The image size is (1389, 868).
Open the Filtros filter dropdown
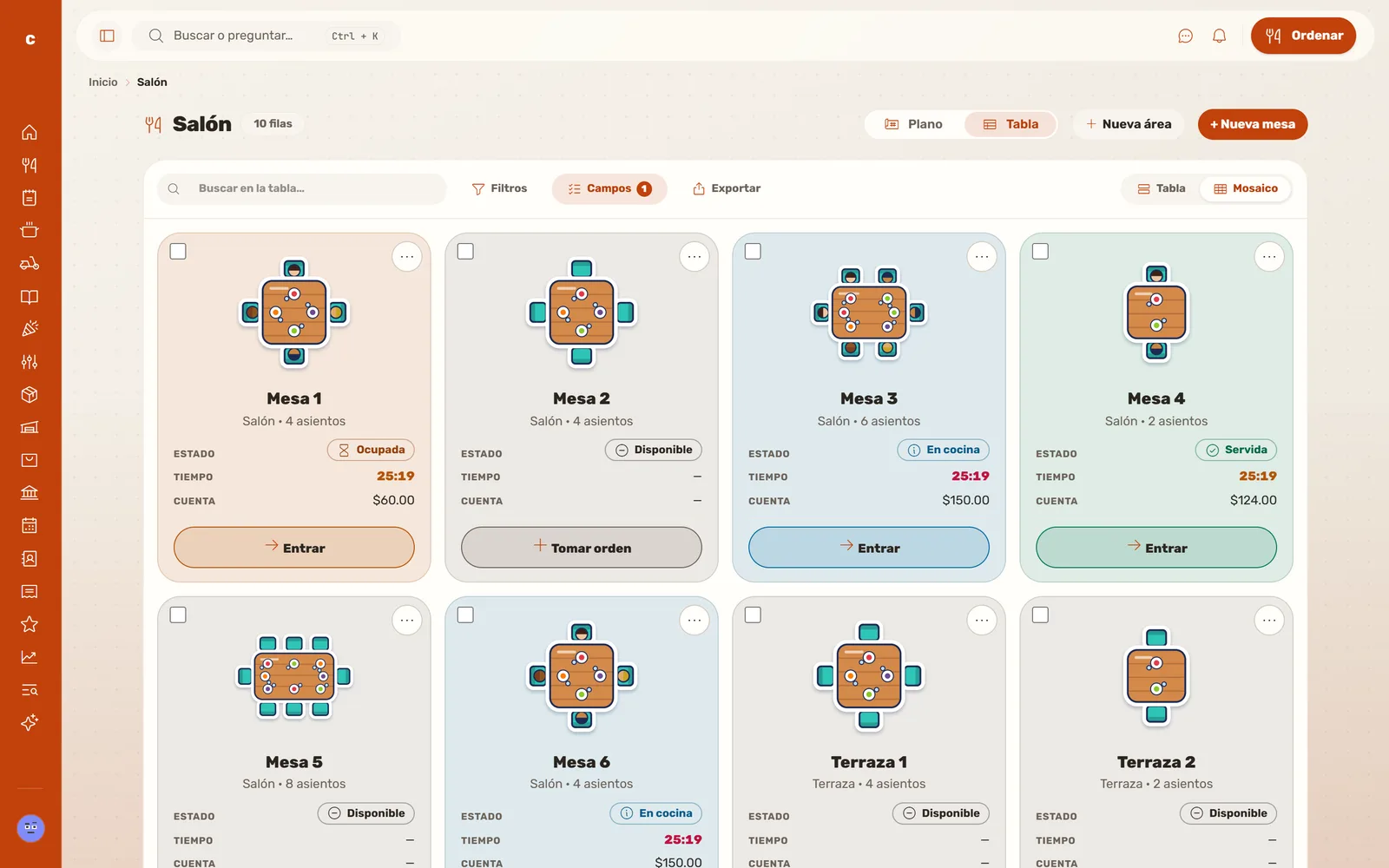pyautogui.click(x=499, y=188)
